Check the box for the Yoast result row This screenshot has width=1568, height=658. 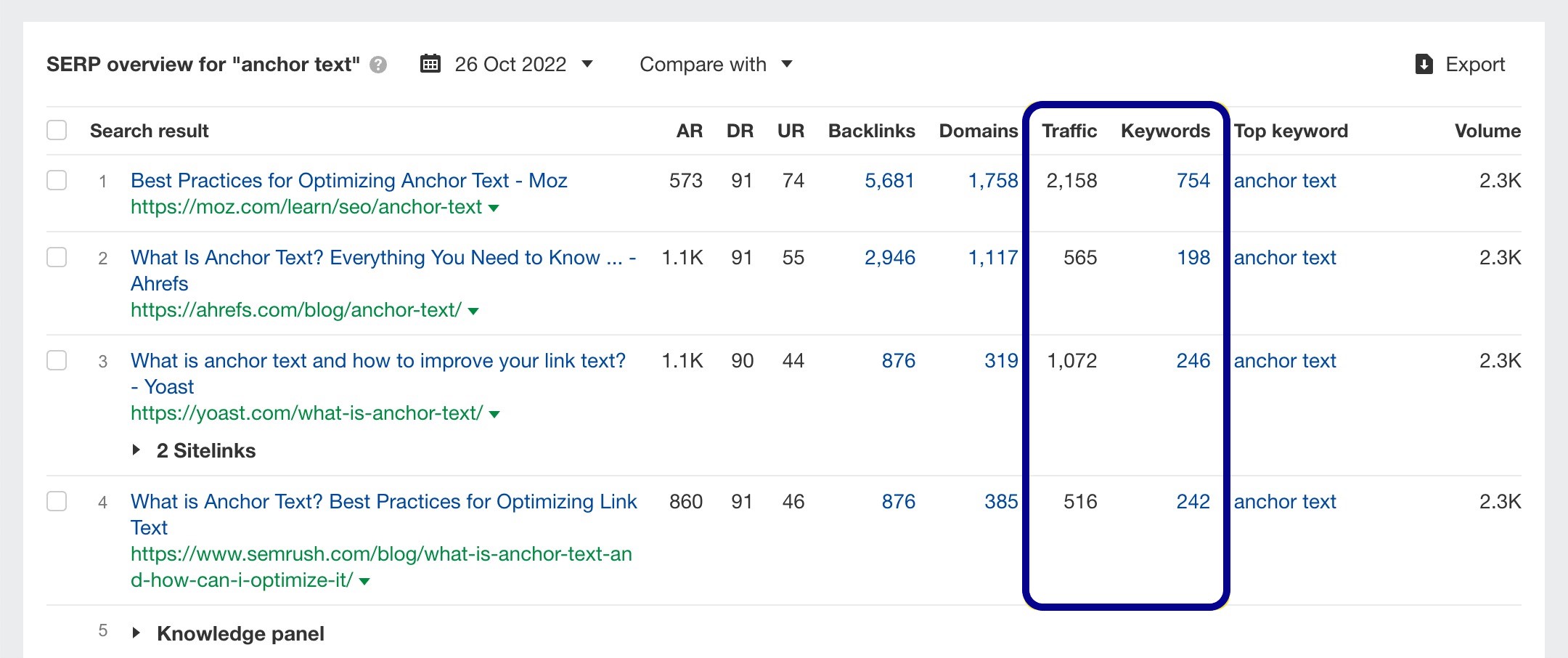click(57, 360)
